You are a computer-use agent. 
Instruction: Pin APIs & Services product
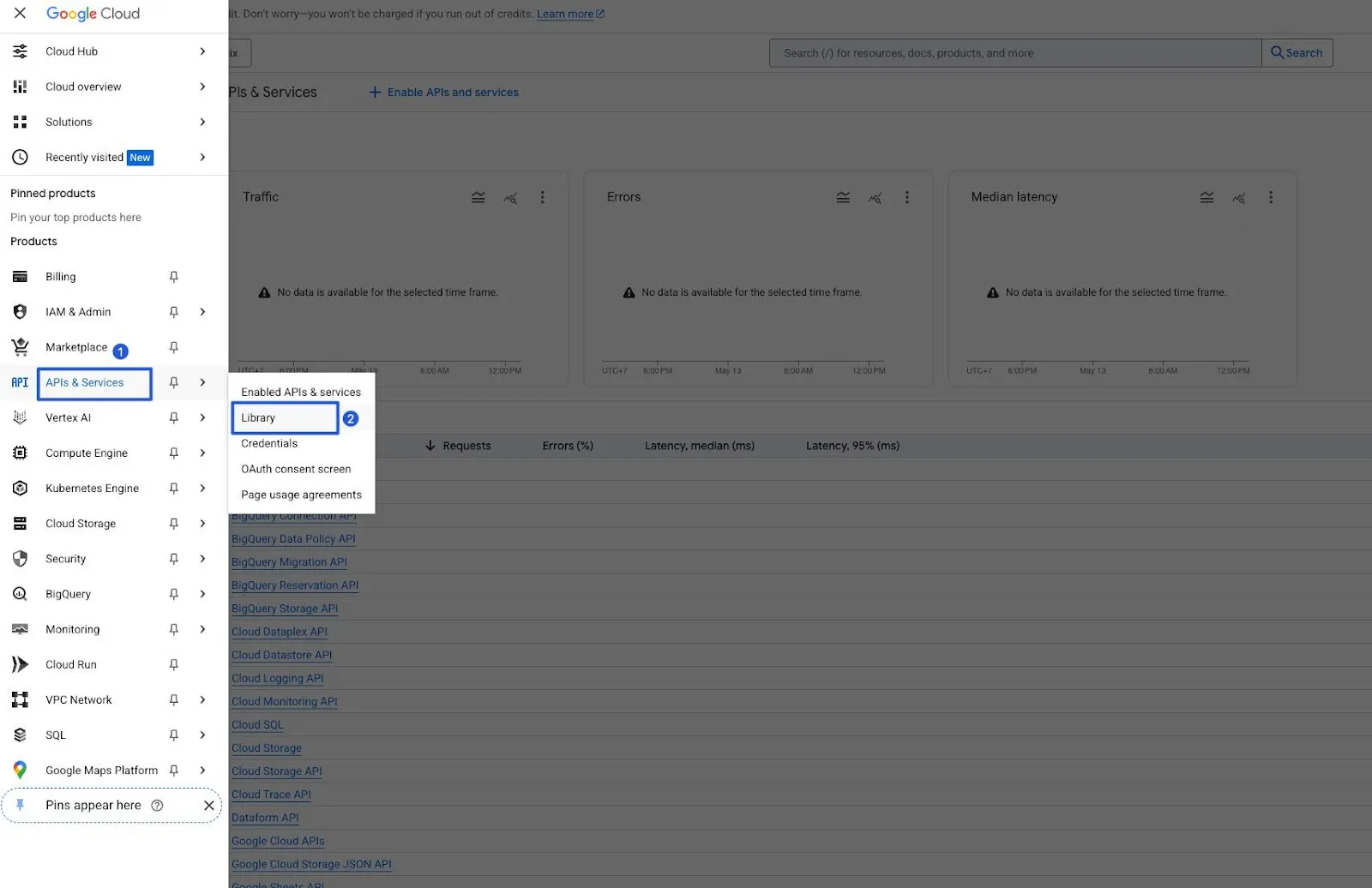[173, 382]
